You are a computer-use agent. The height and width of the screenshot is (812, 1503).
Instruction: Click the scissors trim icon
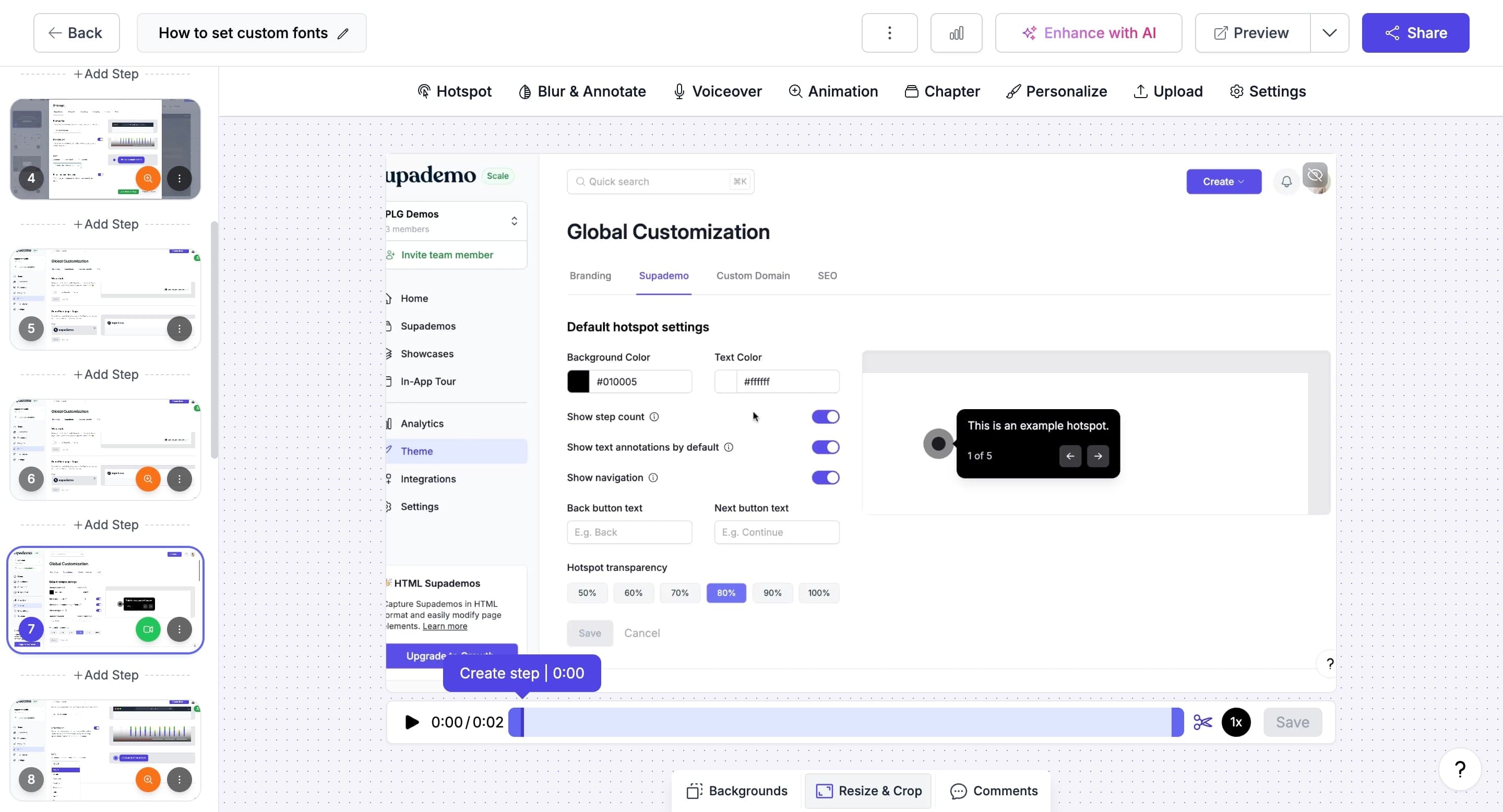coord(1202,722)
